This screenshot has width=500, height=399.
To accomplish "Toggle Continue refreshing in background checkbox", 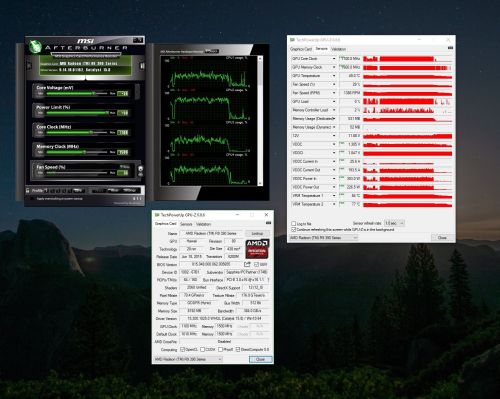I will (x=293, y=230).
